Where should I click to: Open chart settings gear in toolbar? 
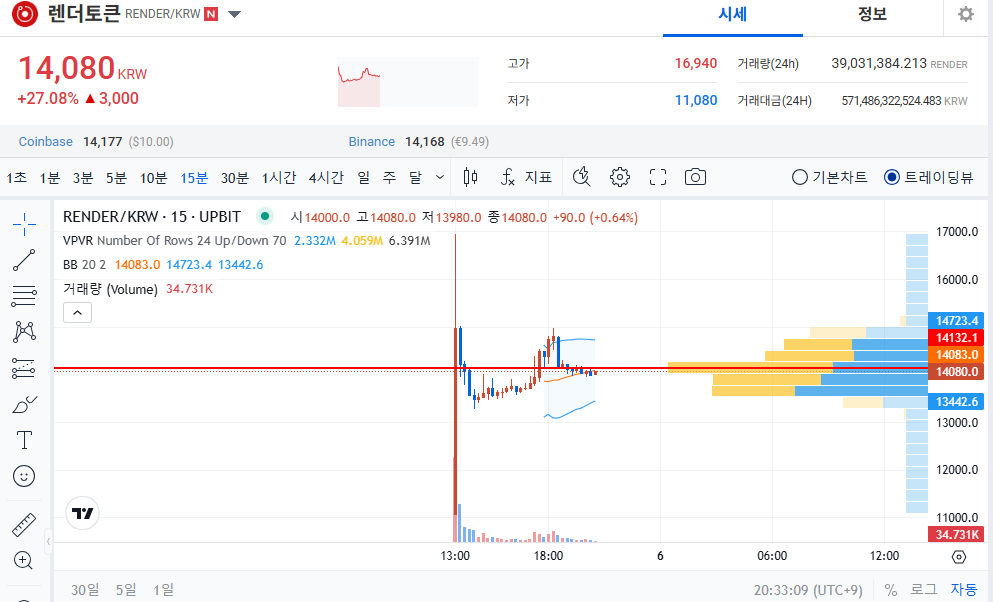click(x=619, y=177)
